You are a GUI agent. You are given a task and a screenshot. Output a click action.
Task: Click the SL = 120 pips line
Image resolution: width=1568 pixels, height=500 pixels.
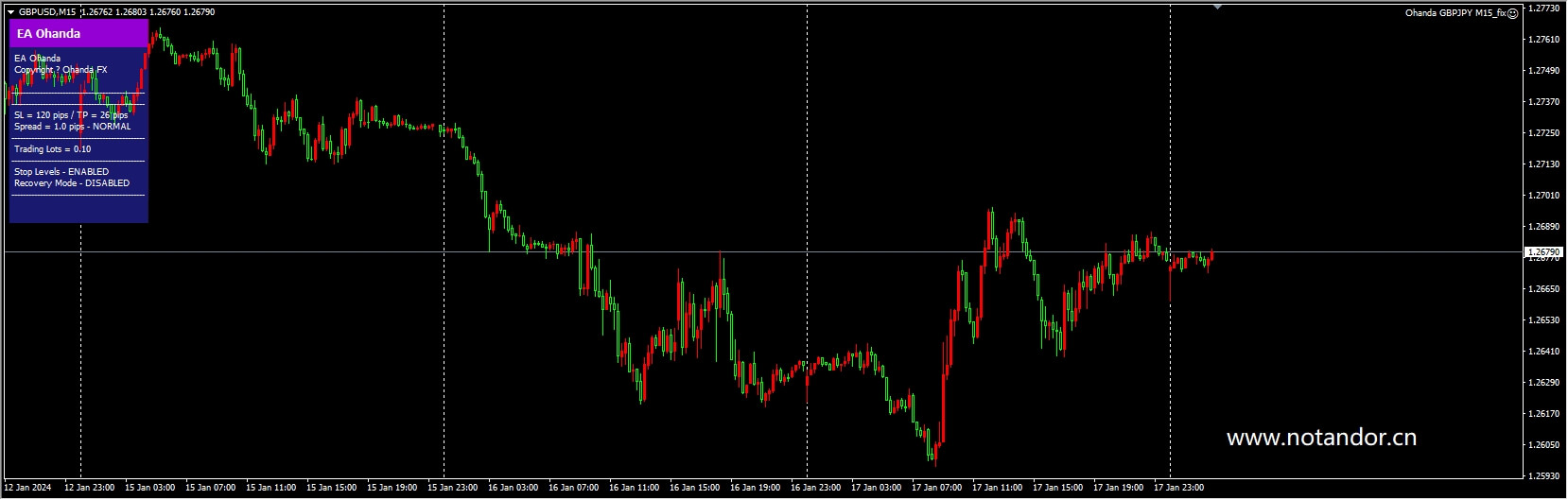71,115
